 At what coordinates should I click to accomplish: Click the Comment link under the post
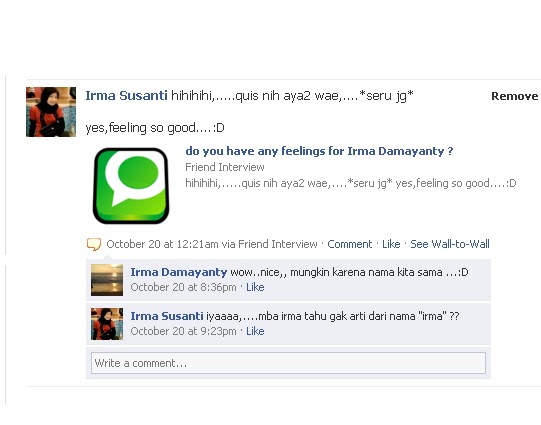[x=350, y=244]
